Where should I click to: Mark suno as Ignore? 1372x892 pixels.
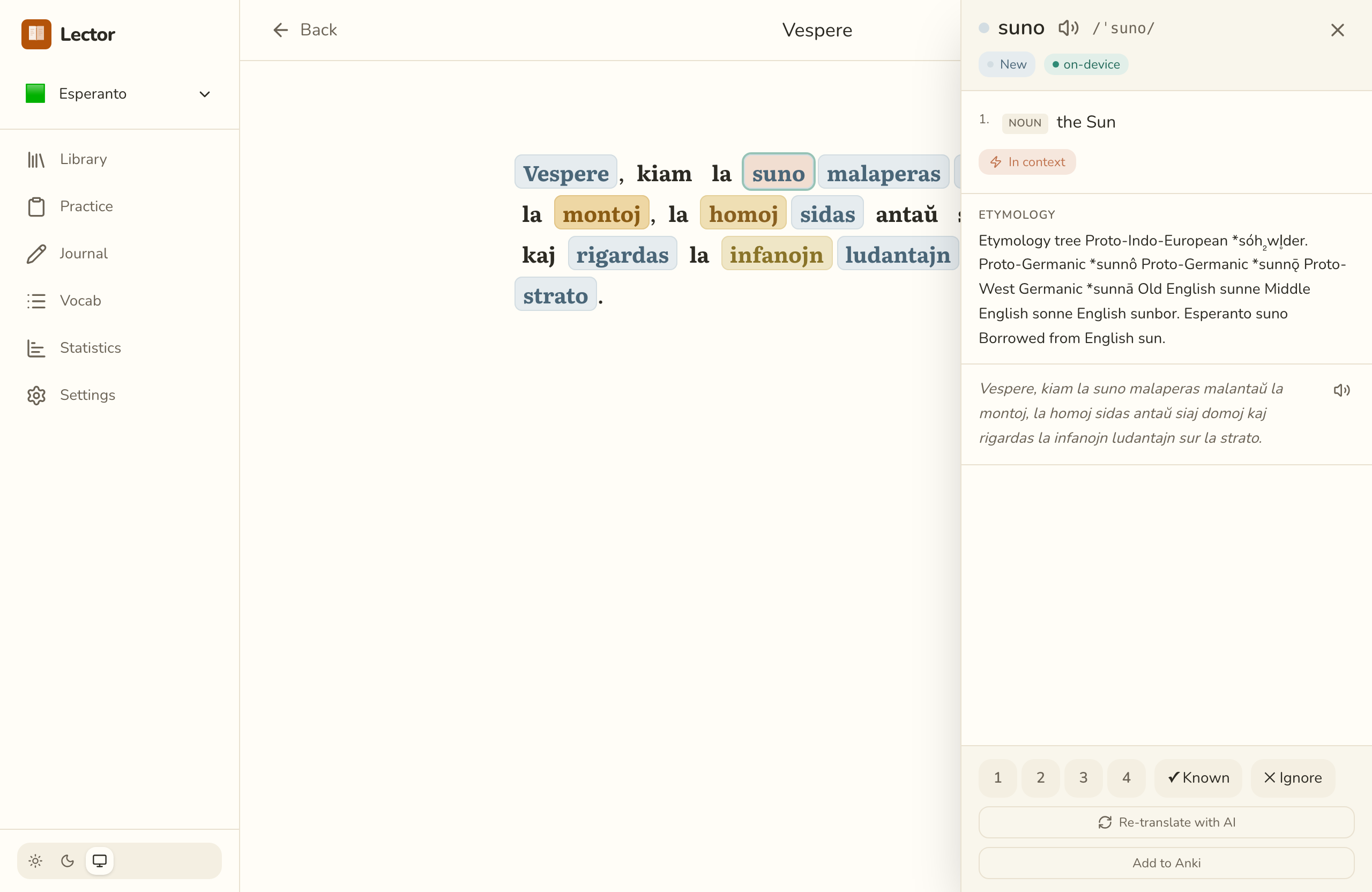(1293, 778)
